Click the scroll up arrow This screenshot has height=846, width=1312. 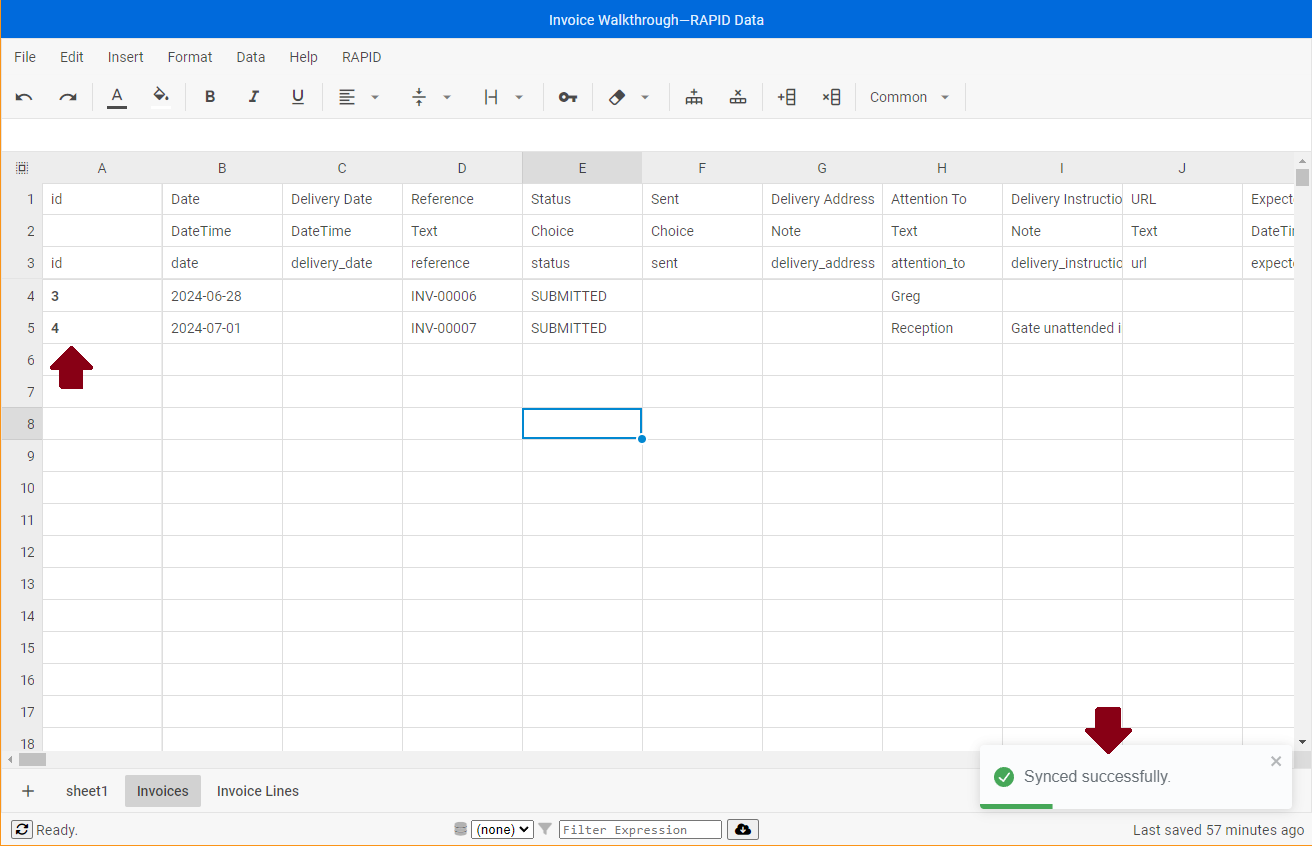pyautogui.click(x=1302, y=160)
